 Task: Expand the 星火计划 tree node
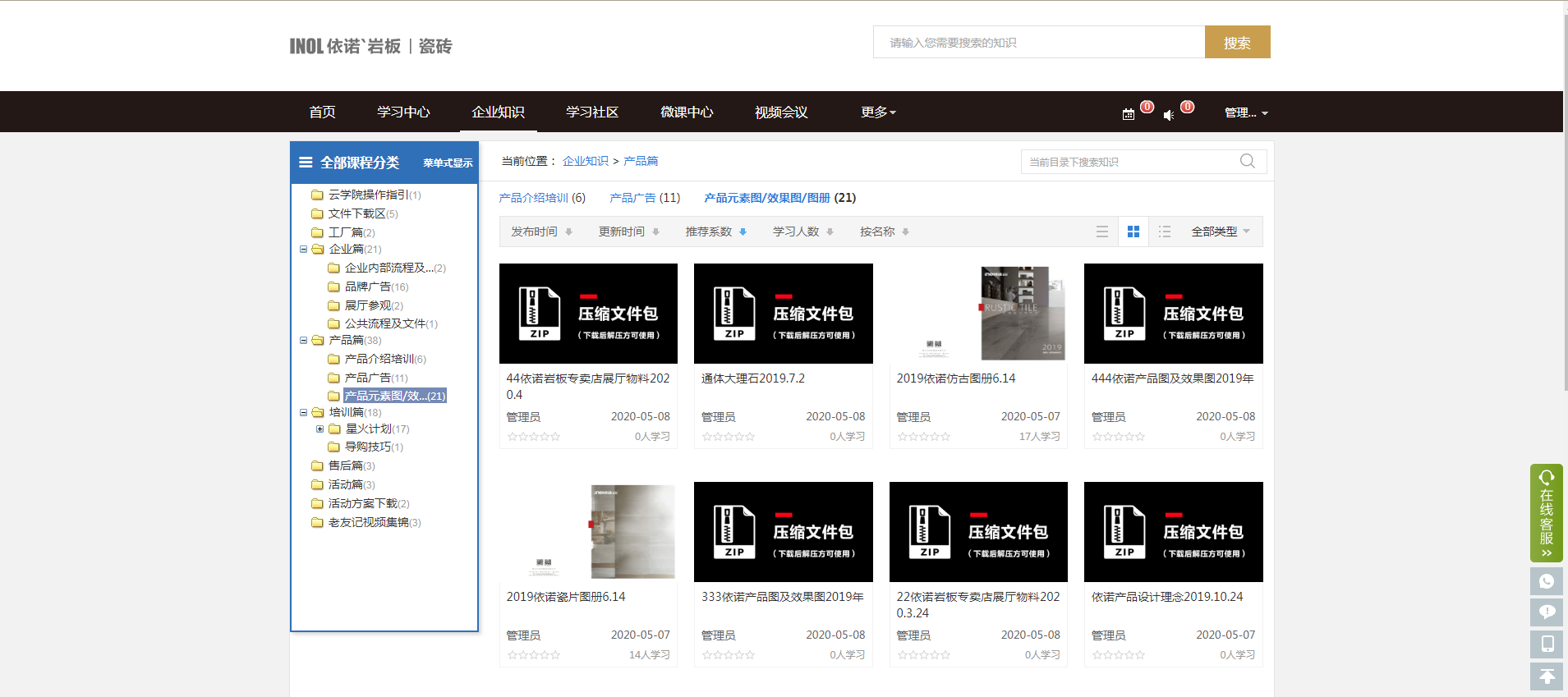320,429
